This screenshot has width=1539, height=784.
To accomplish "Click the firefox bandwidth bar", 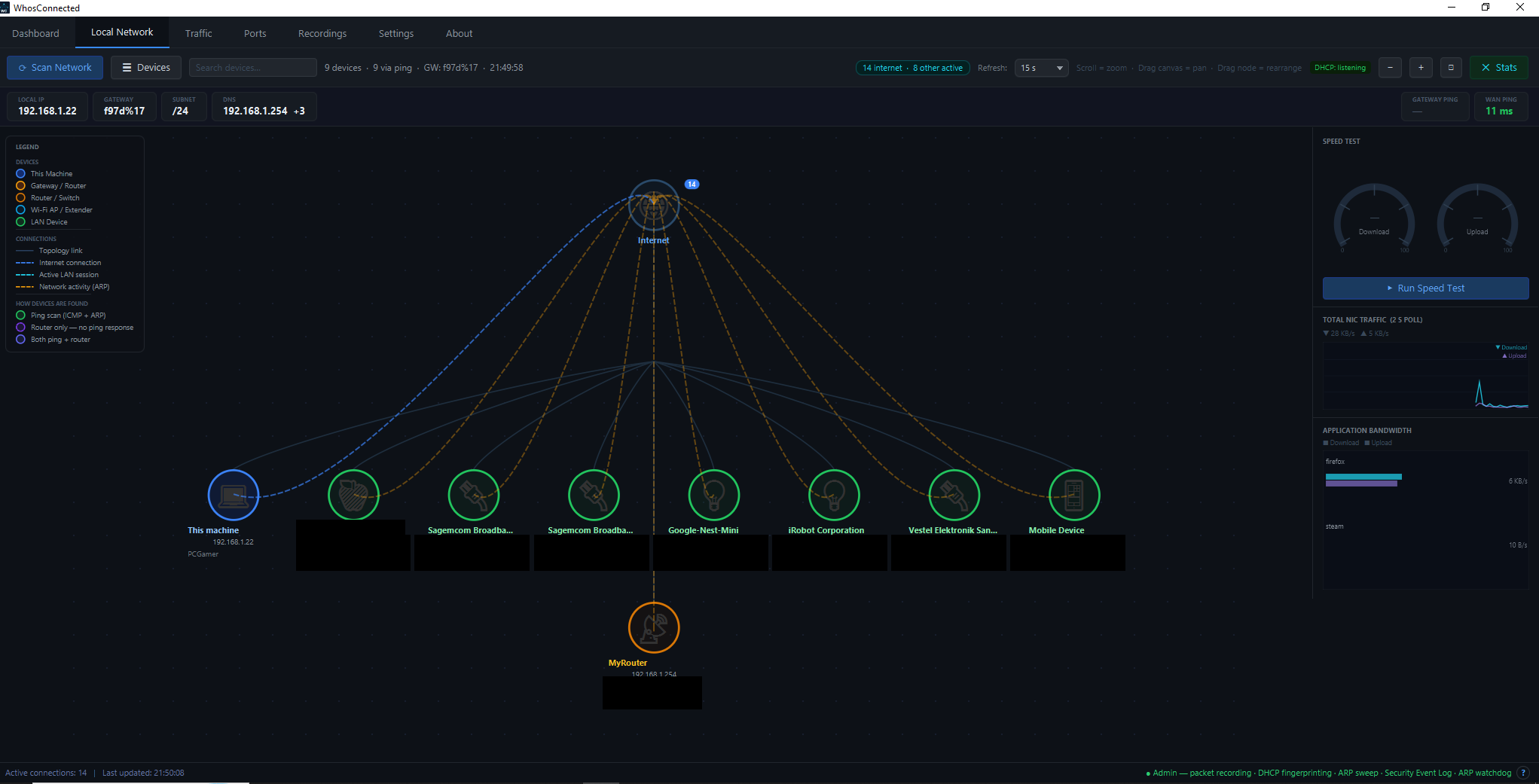I will [x=1363, y=480].
